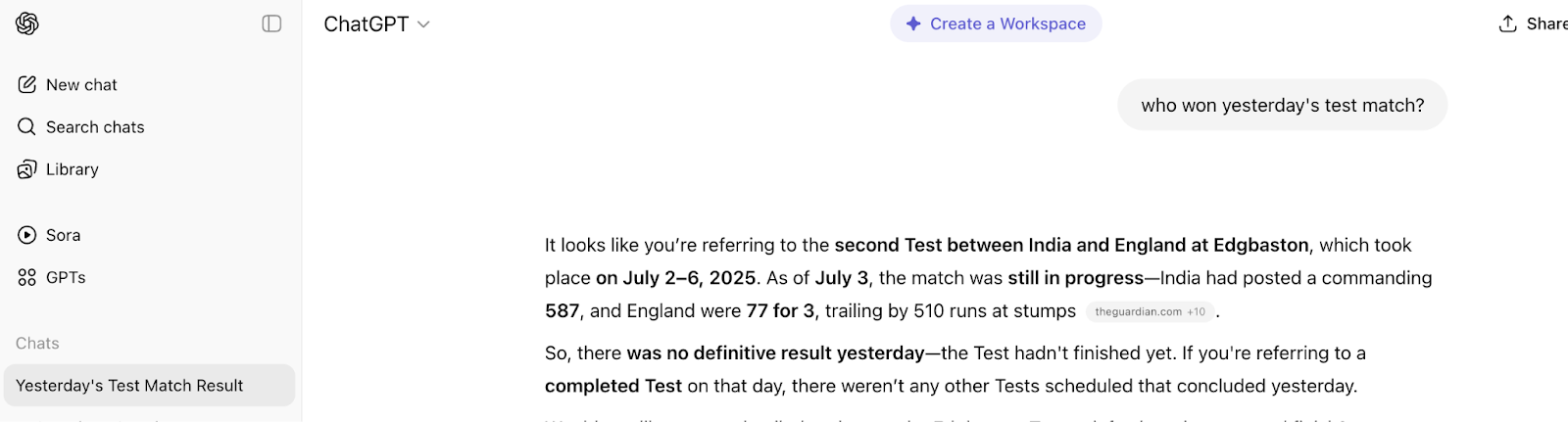This screenshot has width=1568, height=422.
Task: Click the user message bubble about test match
Action: click(x=1282, y=105)
